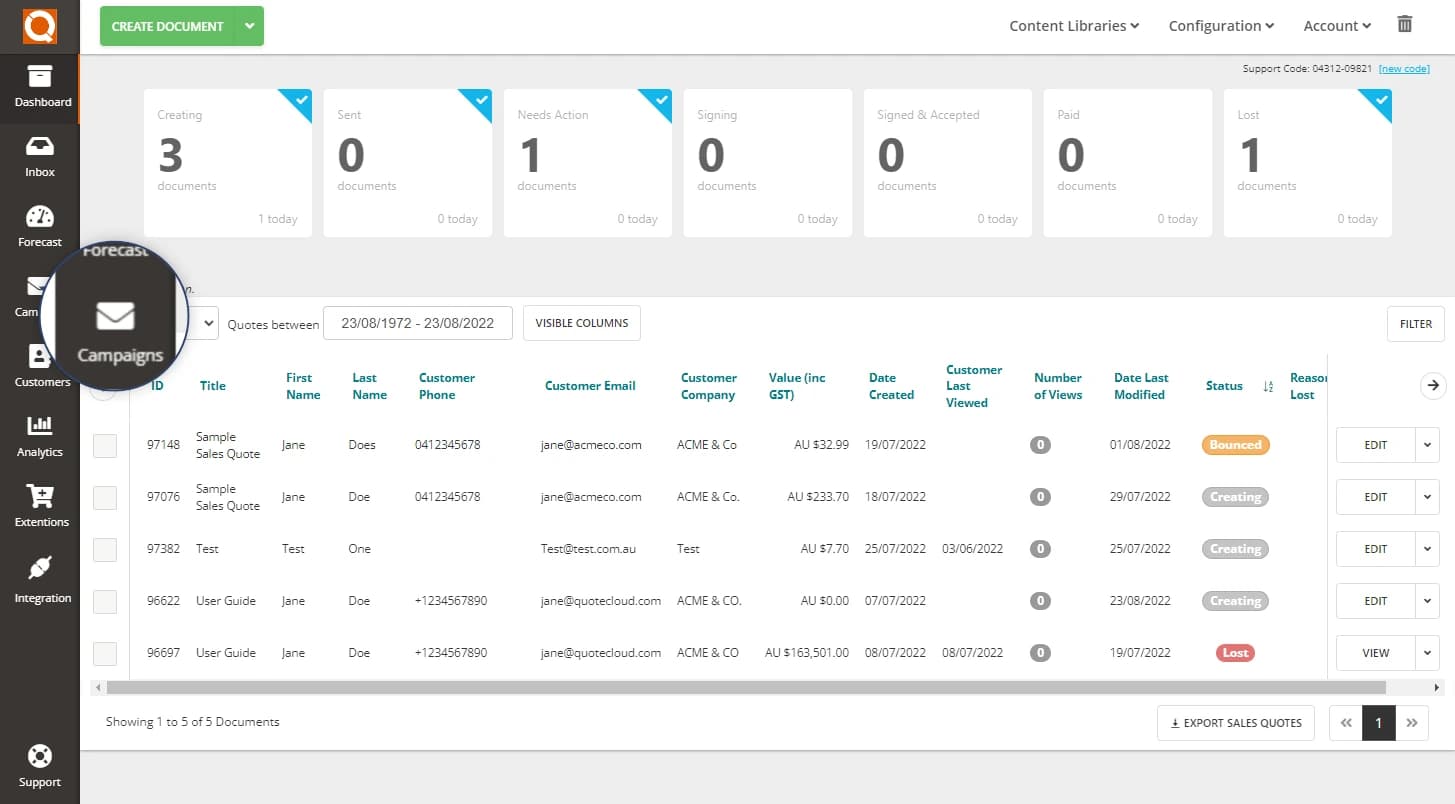This screenshot has height=804, width=1455.
Task: Open the Support panel
Action: tap(40, 767)
